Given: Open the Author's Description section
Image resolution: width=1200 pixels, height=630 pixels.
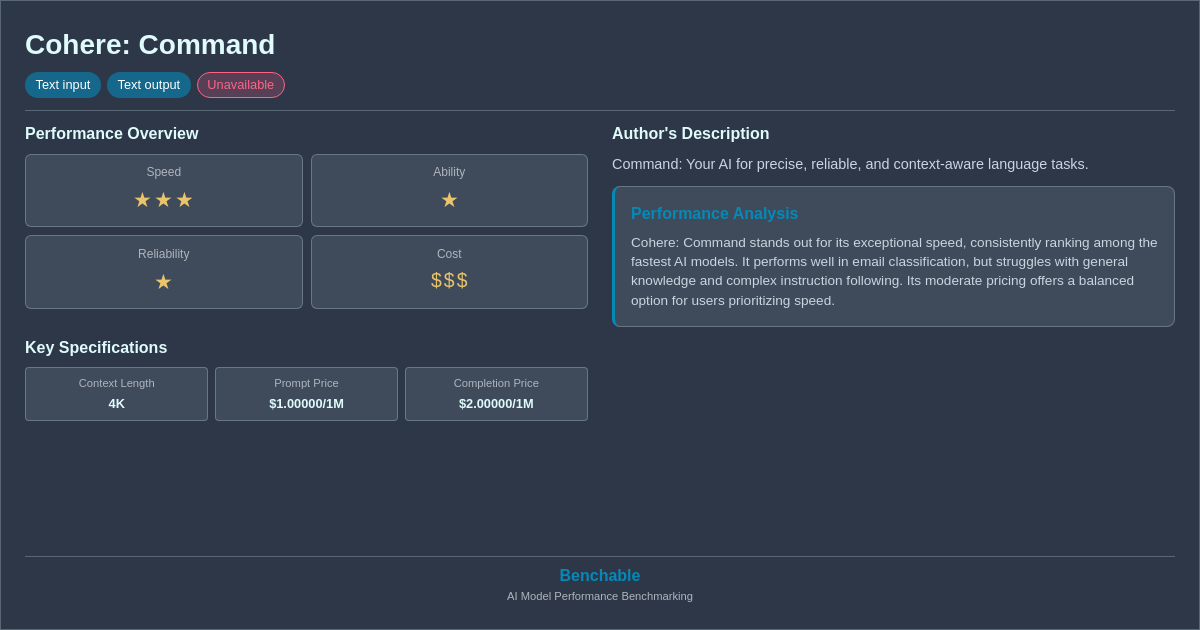Looking at the screenshot, I should tap(690, 133).
